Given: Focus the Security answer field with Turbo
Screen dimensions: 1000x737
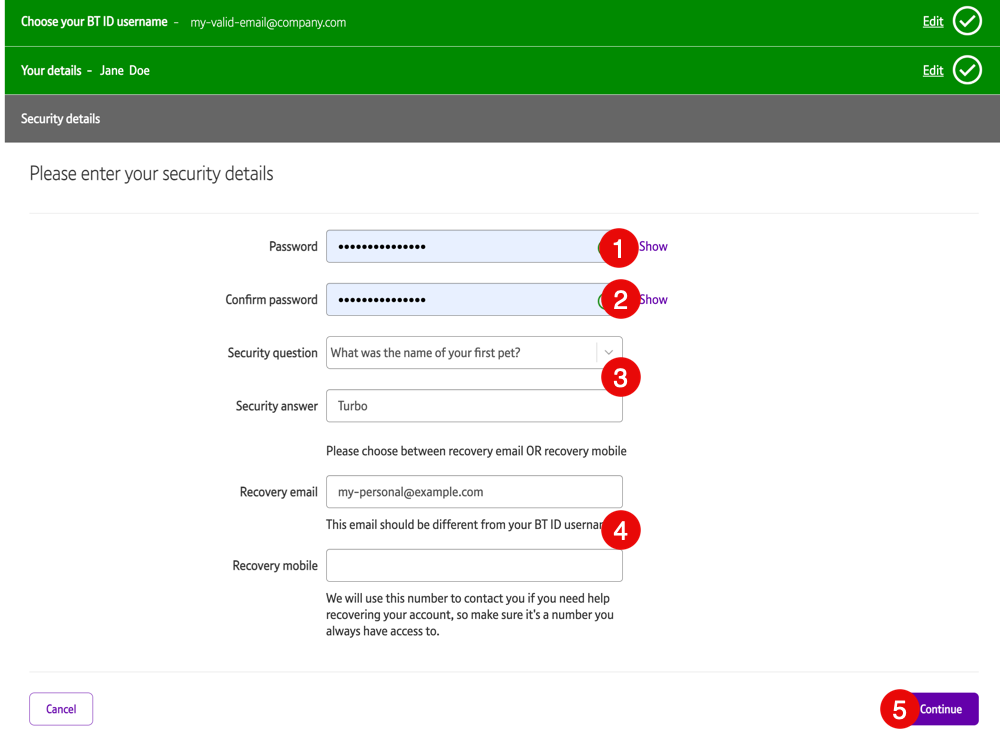Looking at the screenshot, I should [x=474, y=406].
